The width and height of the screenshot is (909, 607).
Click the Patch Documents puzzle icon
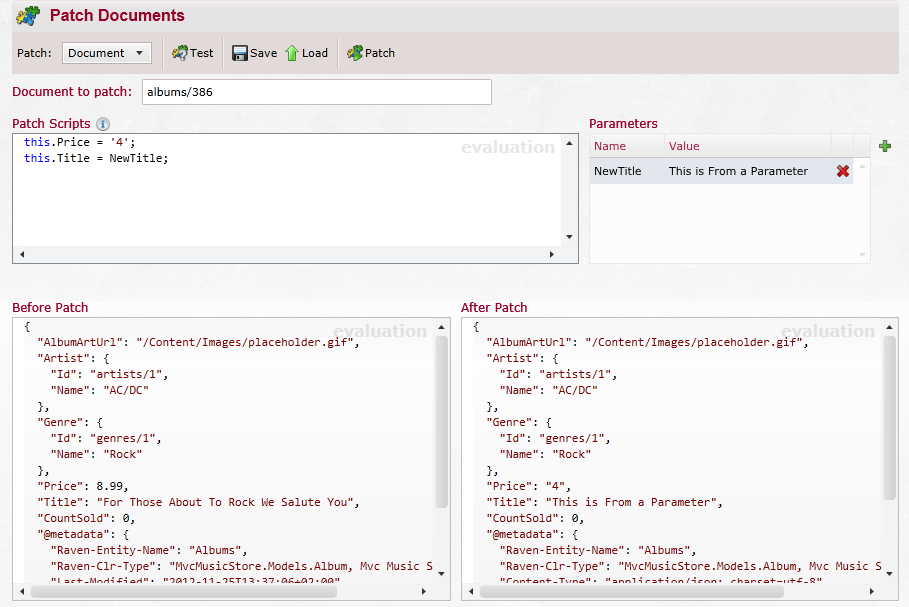coord(28,16)
